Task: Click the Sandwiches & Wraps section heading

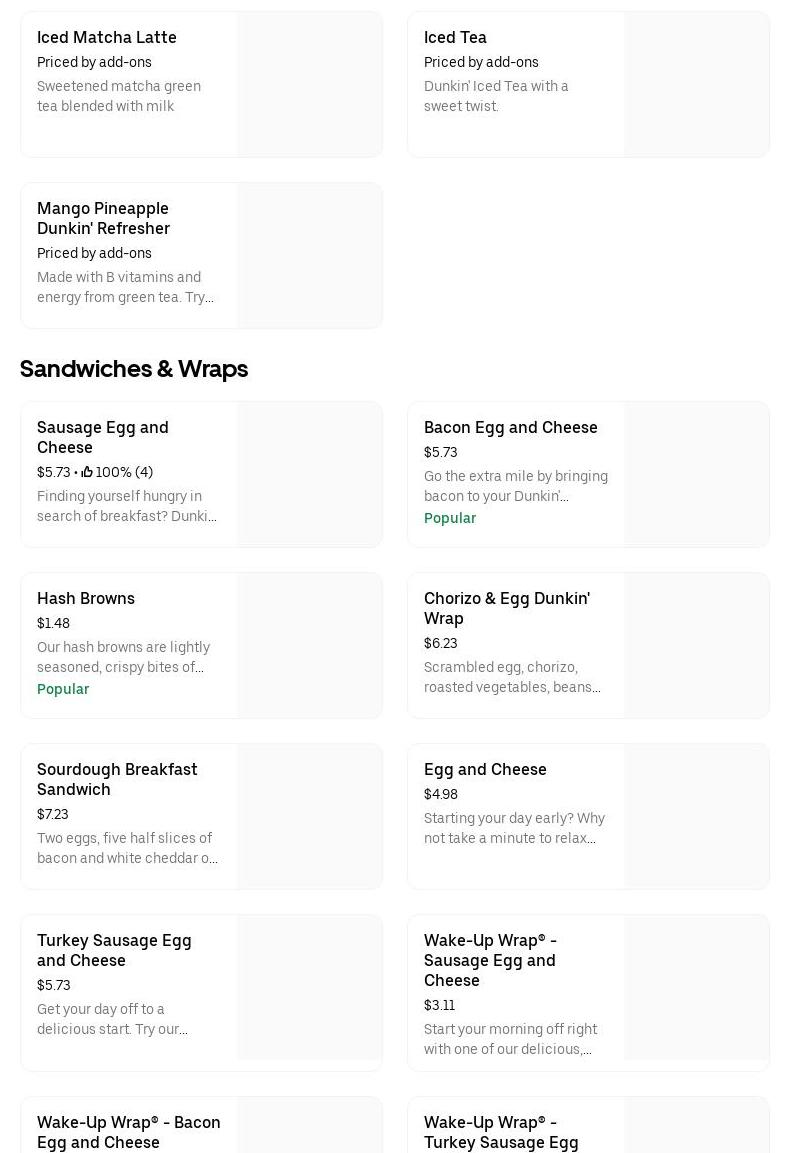Action: [x=134, y=369]
